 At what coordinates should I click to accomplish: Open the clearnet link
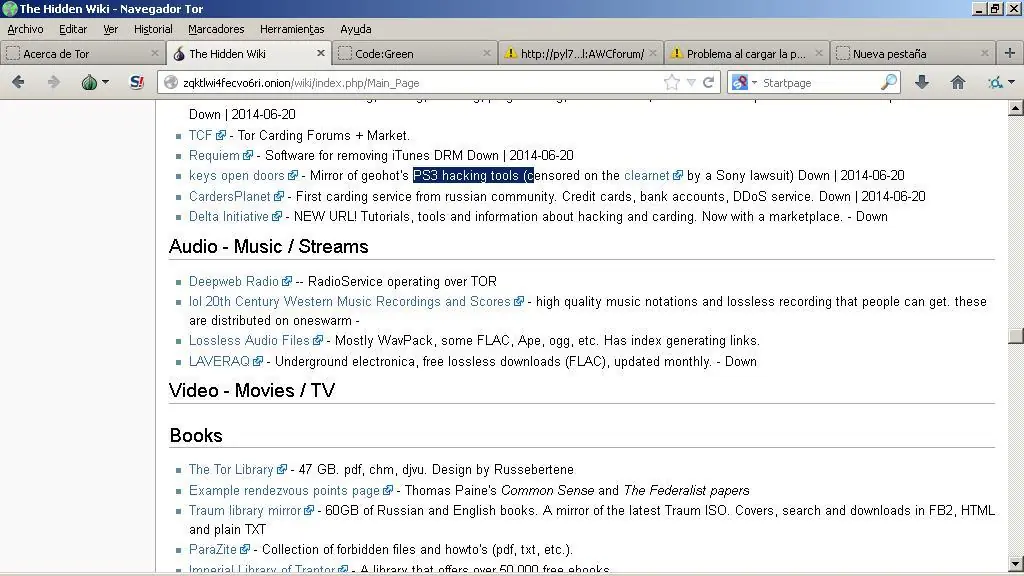[x=647, y=176]
